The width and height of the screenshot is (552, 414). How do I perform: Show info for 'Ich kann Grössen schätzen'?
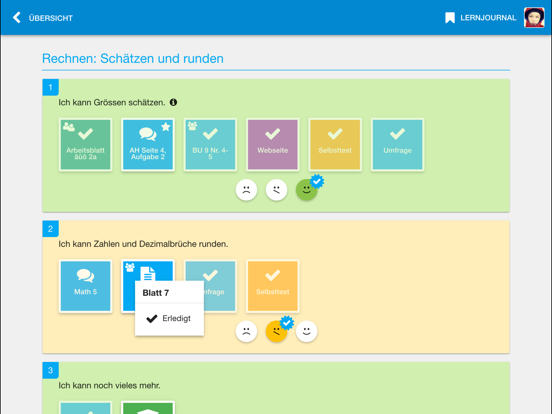point(173,102)
